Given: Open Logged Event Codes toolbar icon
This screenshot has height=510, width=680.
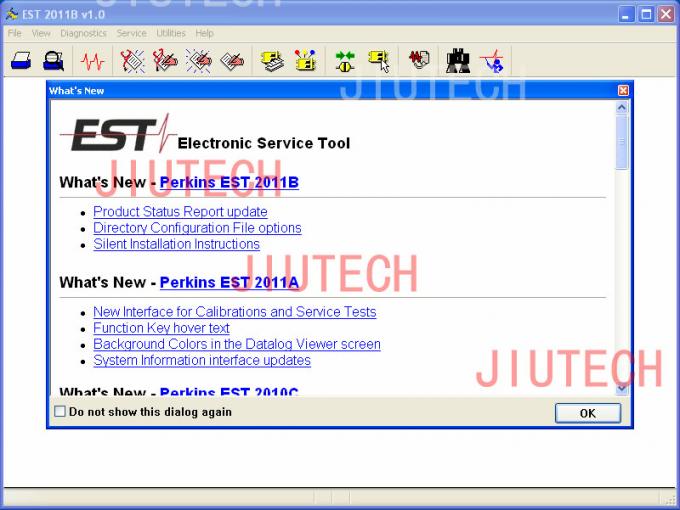Looking at the screenshot, I should point(232,61).
